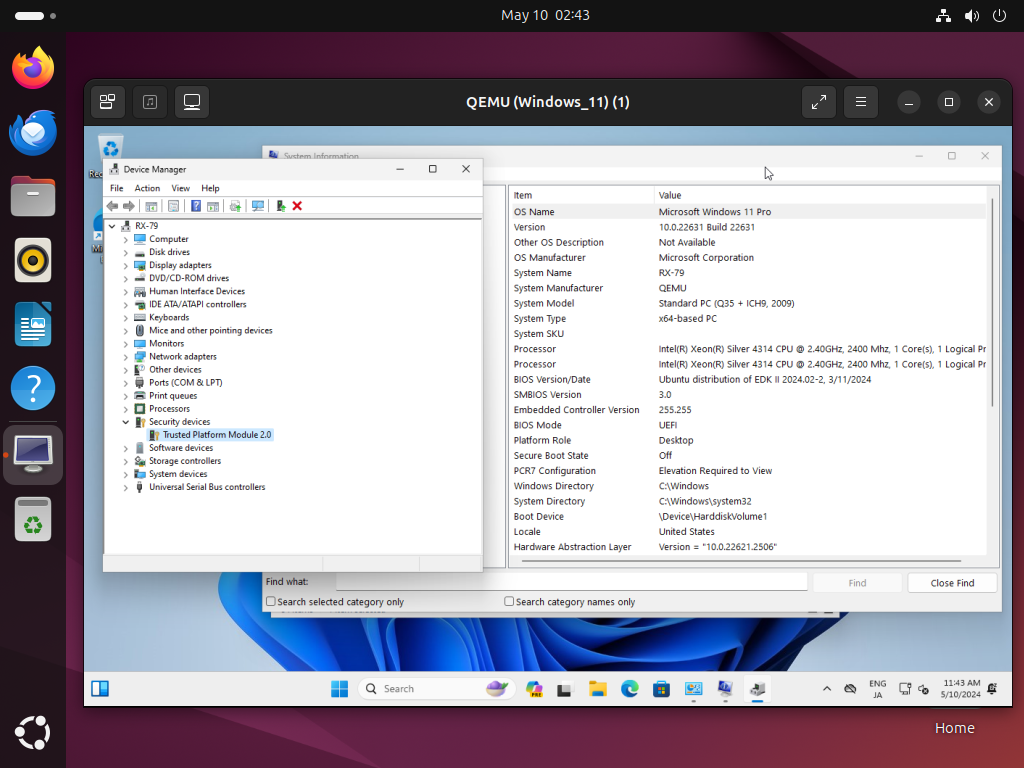Click the Close Find button
This screenshot has height=768, width=1024.
point(952,583)
